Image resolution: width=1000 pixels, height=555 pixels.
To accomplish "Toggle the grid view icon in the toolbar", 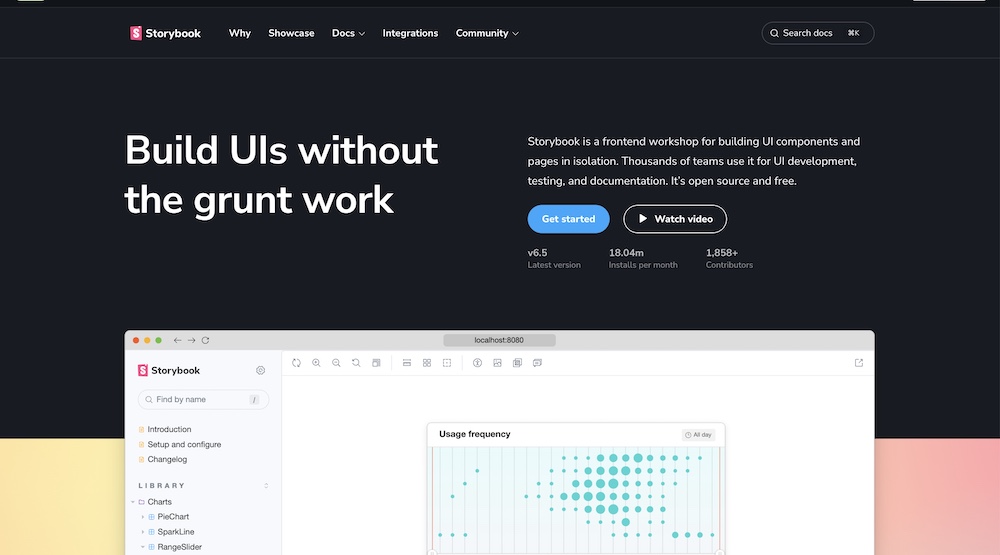I will 427,363.
